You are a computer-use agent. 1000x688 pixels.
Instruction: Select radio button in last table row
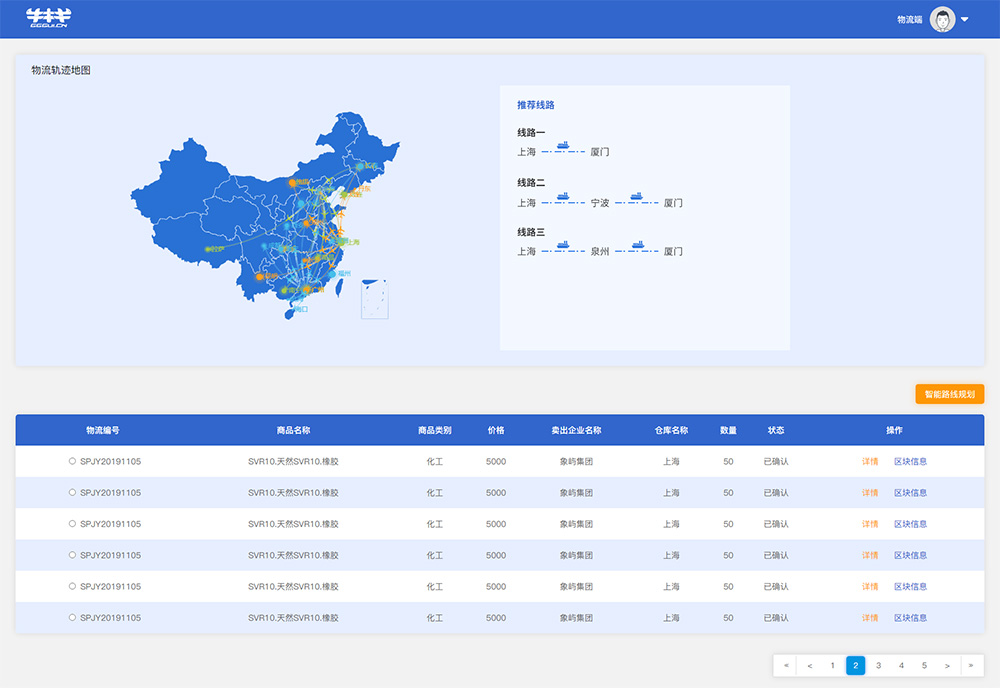point(72,617)
